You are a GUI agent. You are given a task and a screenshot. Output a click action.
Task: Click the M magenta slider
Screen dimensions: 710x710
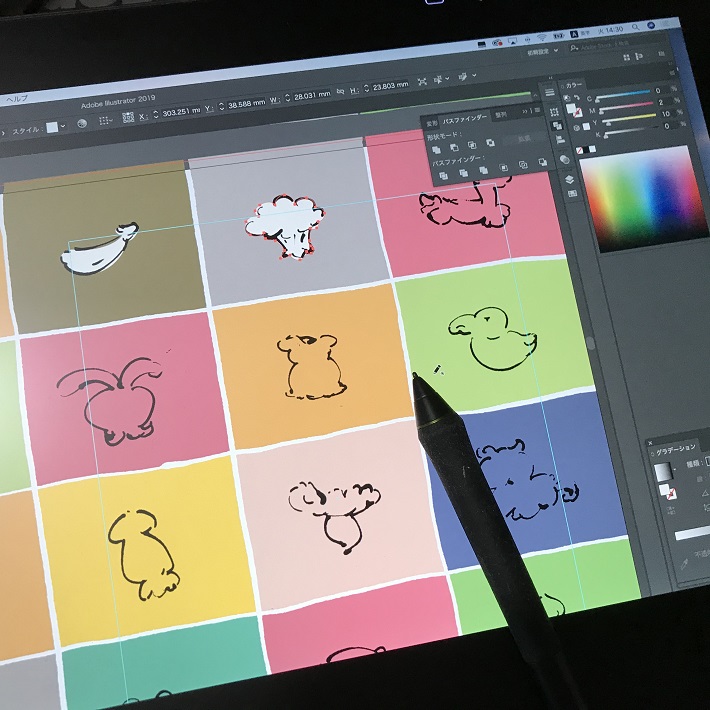click(626, 106)
